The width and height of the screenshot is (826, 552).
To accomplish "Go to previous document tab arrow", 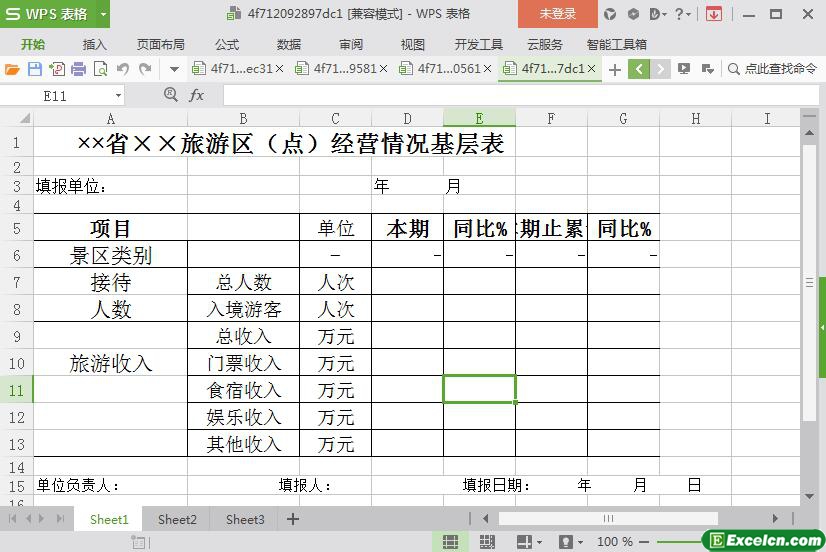I will pos(638,69).
